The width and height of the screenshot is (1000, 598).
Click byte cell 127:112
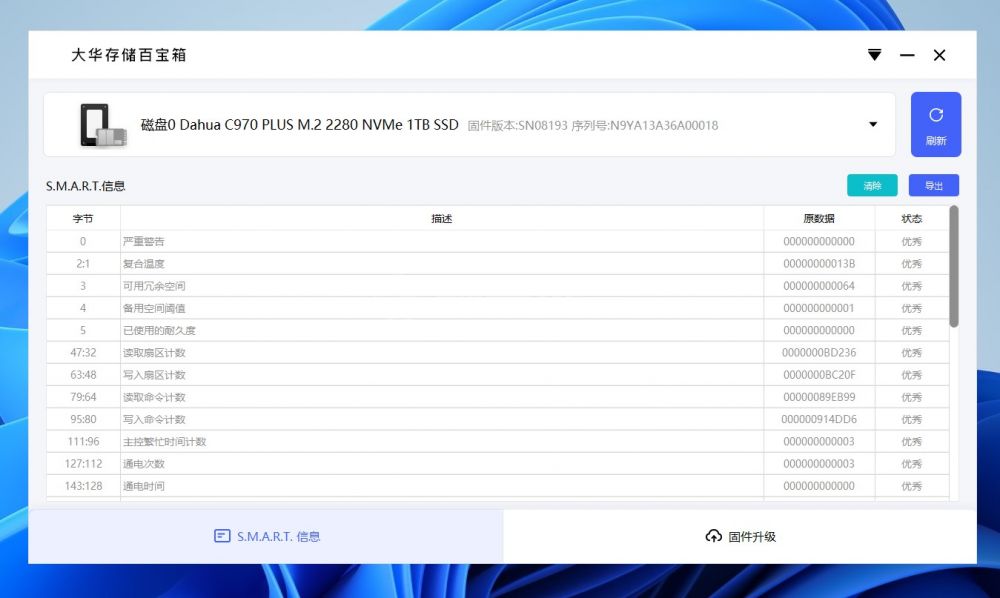point(83,464)
